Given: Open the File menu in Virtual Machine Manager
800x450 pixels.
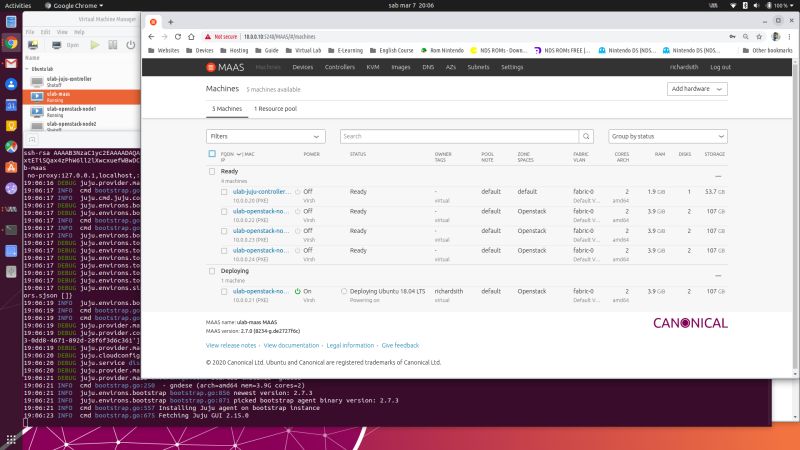Looking at the screenshot, I should coord(30,32).
